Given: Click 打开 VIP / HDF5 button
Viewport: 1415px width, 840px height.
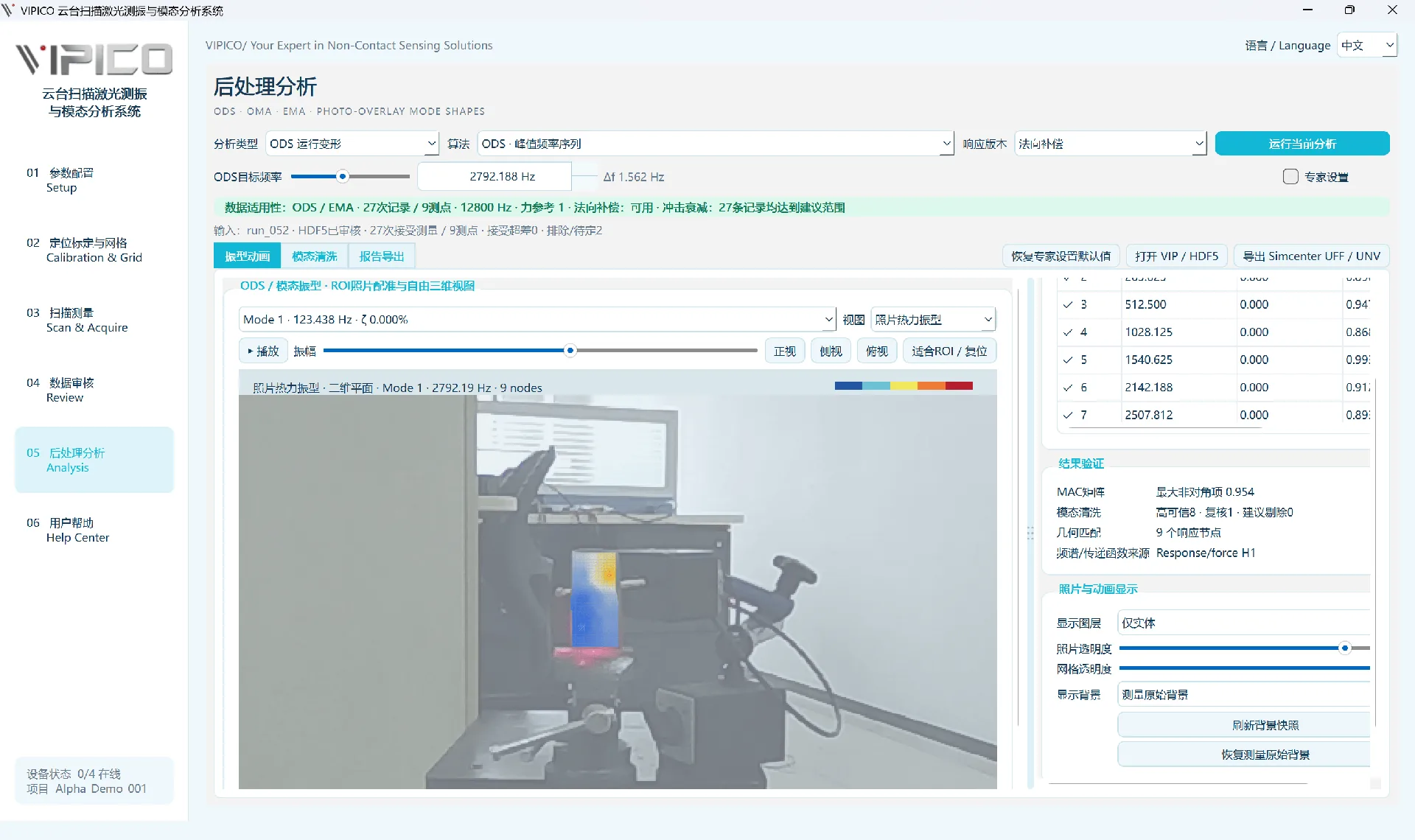Looking at the screenshot, I should [x=1177, y=256].
